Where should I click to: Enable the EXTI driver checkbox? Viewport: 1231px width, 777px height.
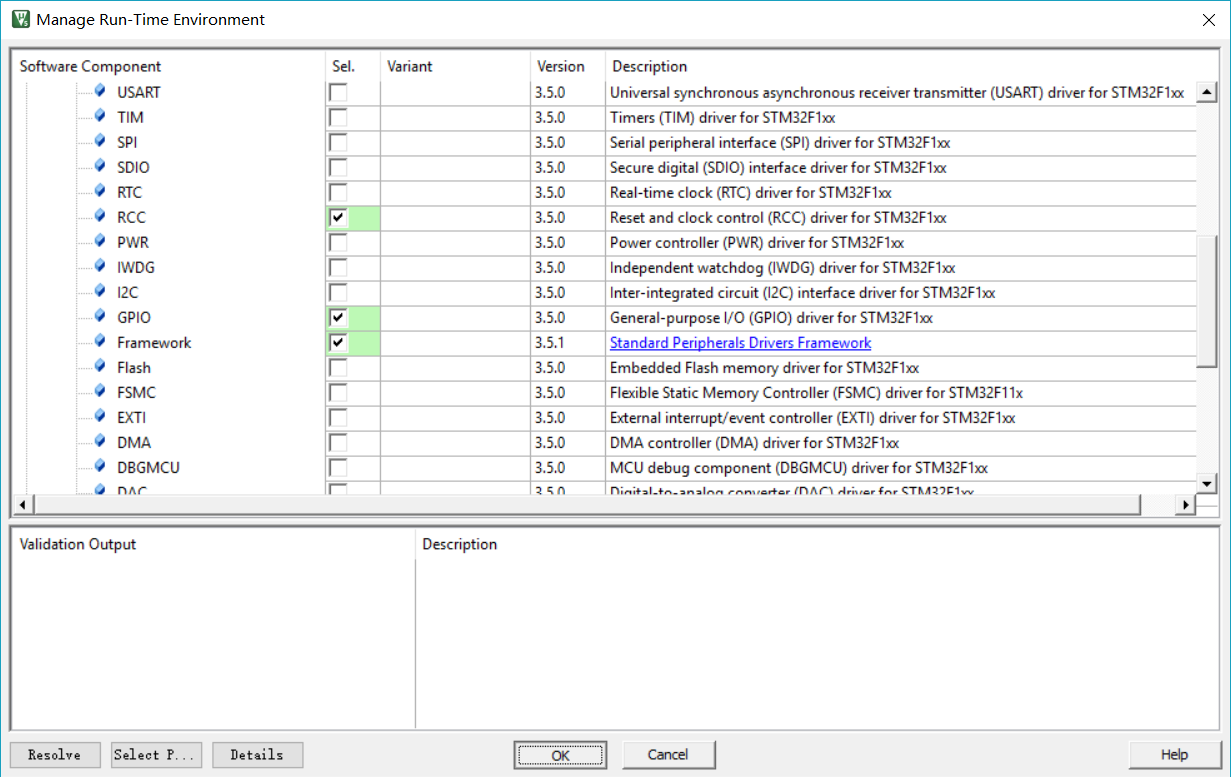[338, 418]
